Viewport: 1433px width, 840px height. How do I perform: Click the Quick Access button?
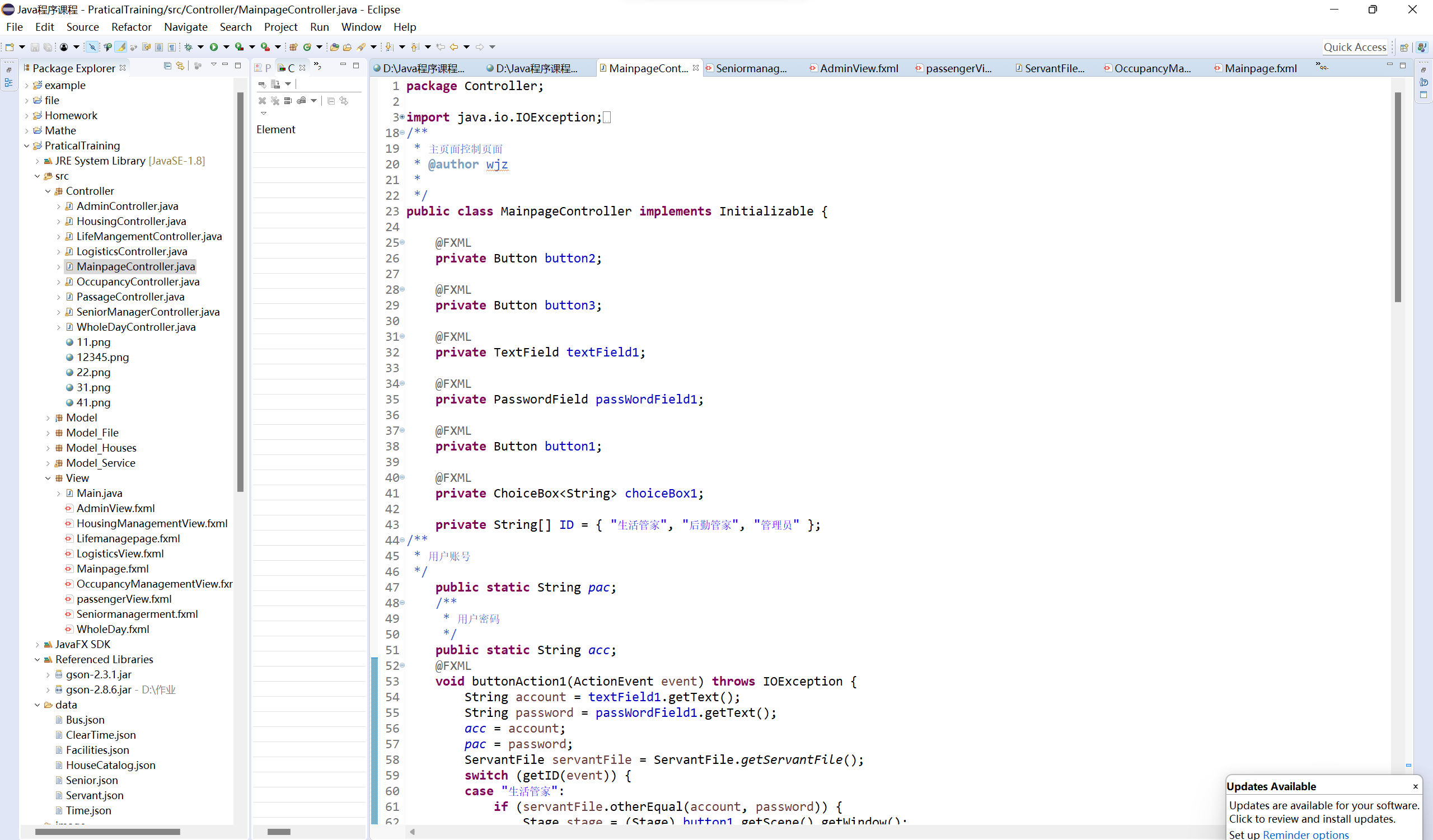pos(1355,46)
